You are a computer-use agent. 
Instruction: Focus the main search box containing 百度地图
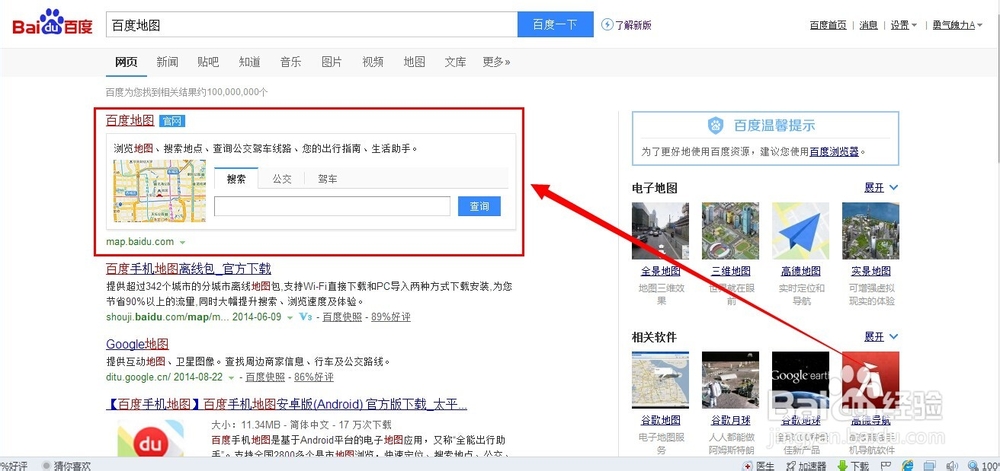click(311, 25)
